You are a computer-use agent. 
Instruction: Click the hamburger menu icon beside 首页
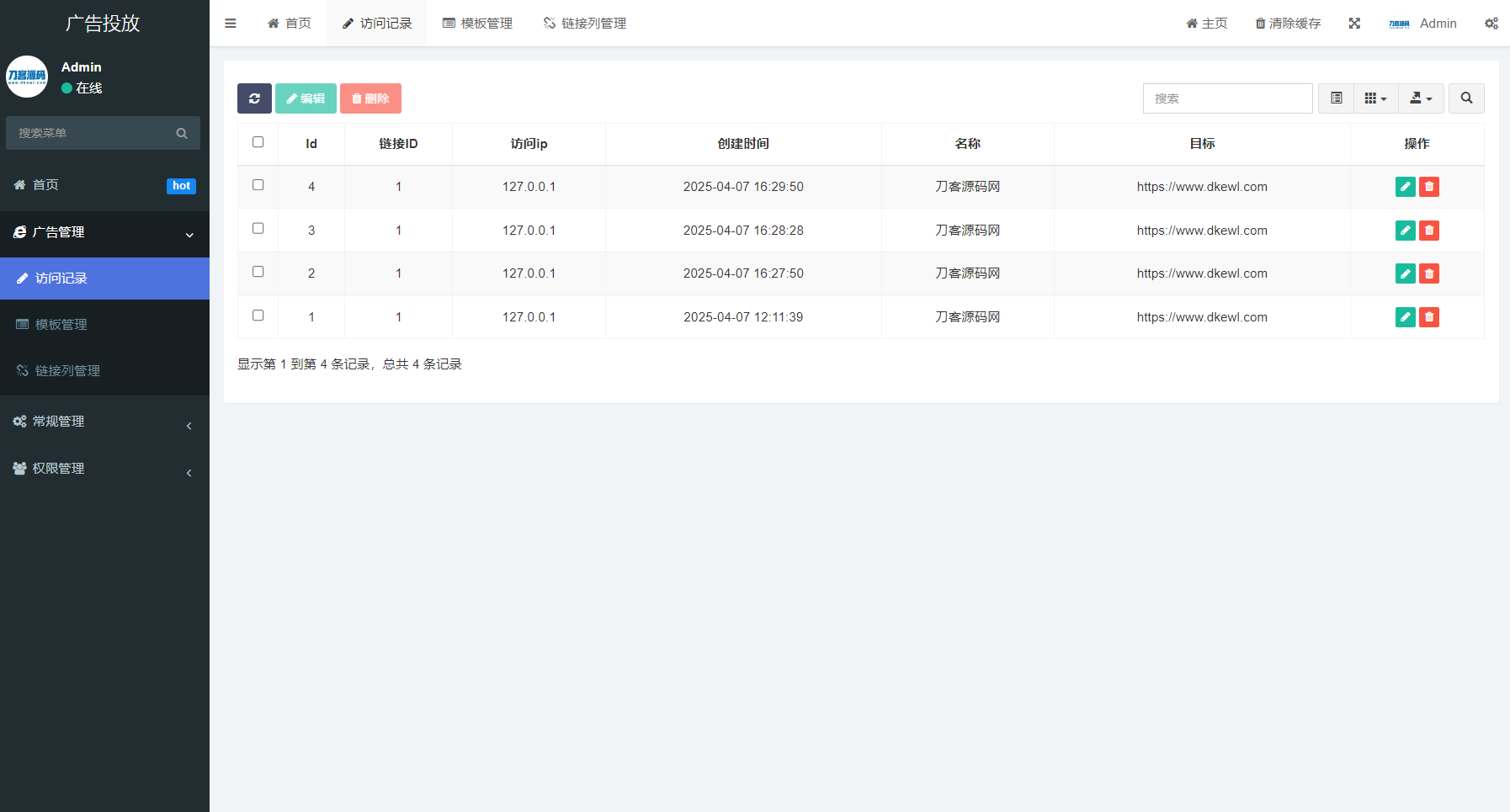(230, 23)
